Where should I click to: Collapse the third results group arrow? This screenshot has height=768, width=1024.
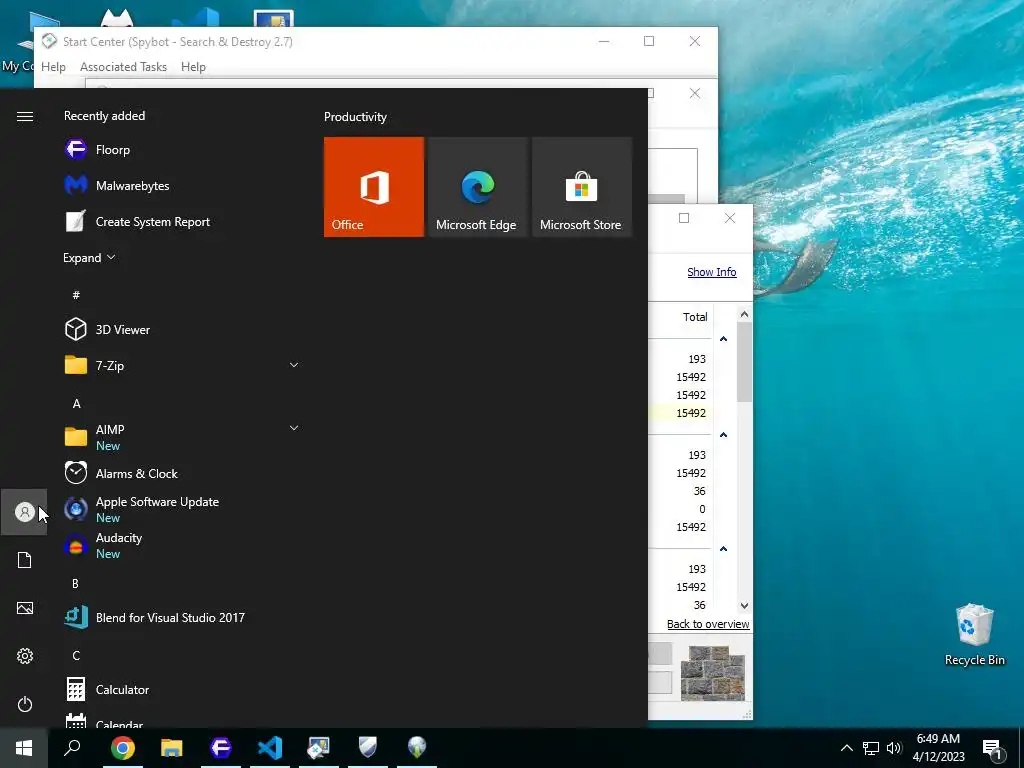click(724, 549)
